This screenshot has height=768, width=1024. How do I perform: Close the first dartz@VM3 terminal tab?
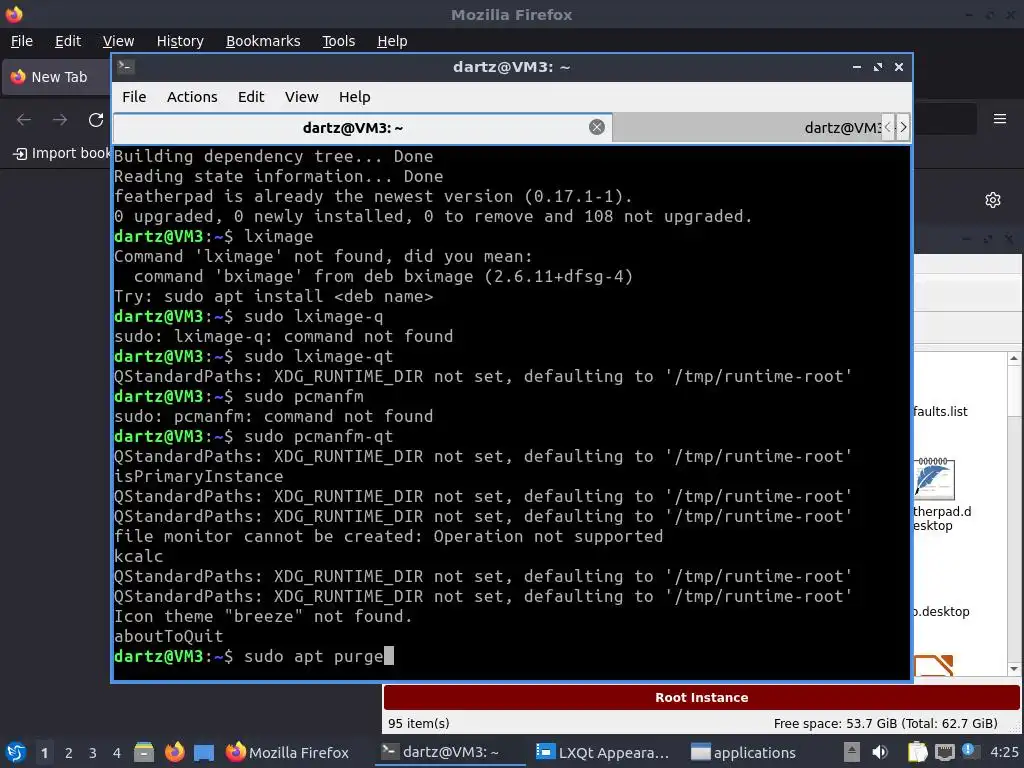pos(596,127)
